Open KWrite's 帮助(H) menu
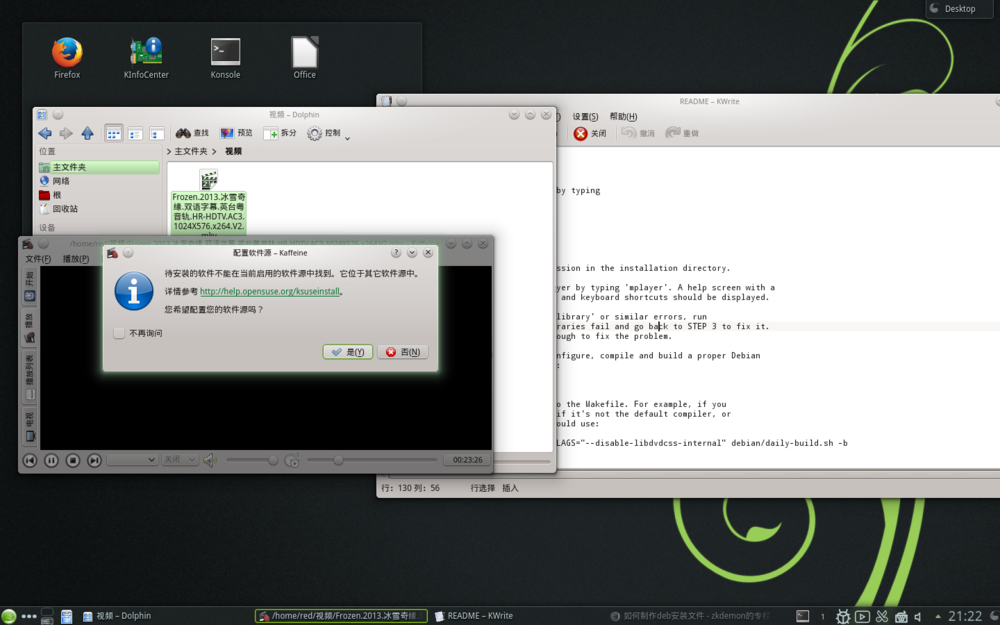Screen dimensions: 1000x625 click(x=623, y=116)
